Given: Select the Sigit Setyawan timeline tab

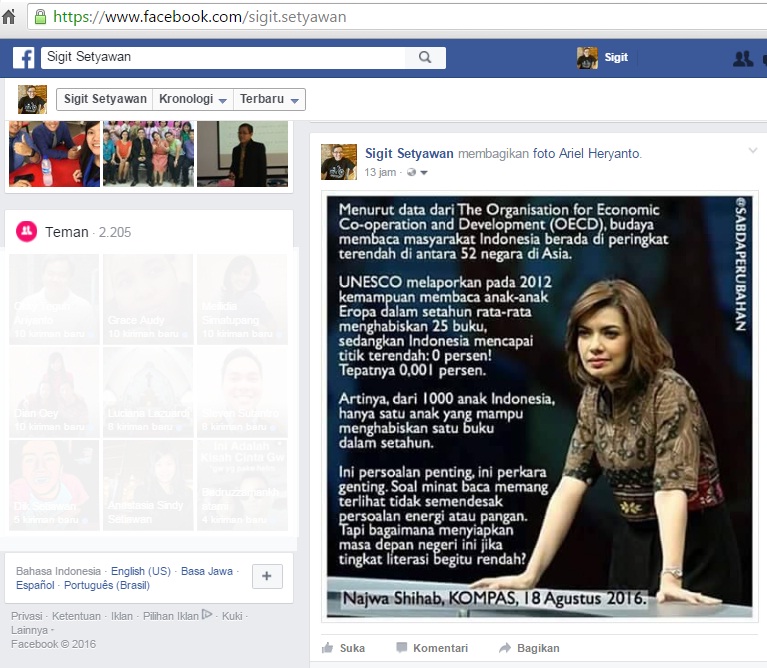Looking at the screenshot, I should click(x=105, y=99).
